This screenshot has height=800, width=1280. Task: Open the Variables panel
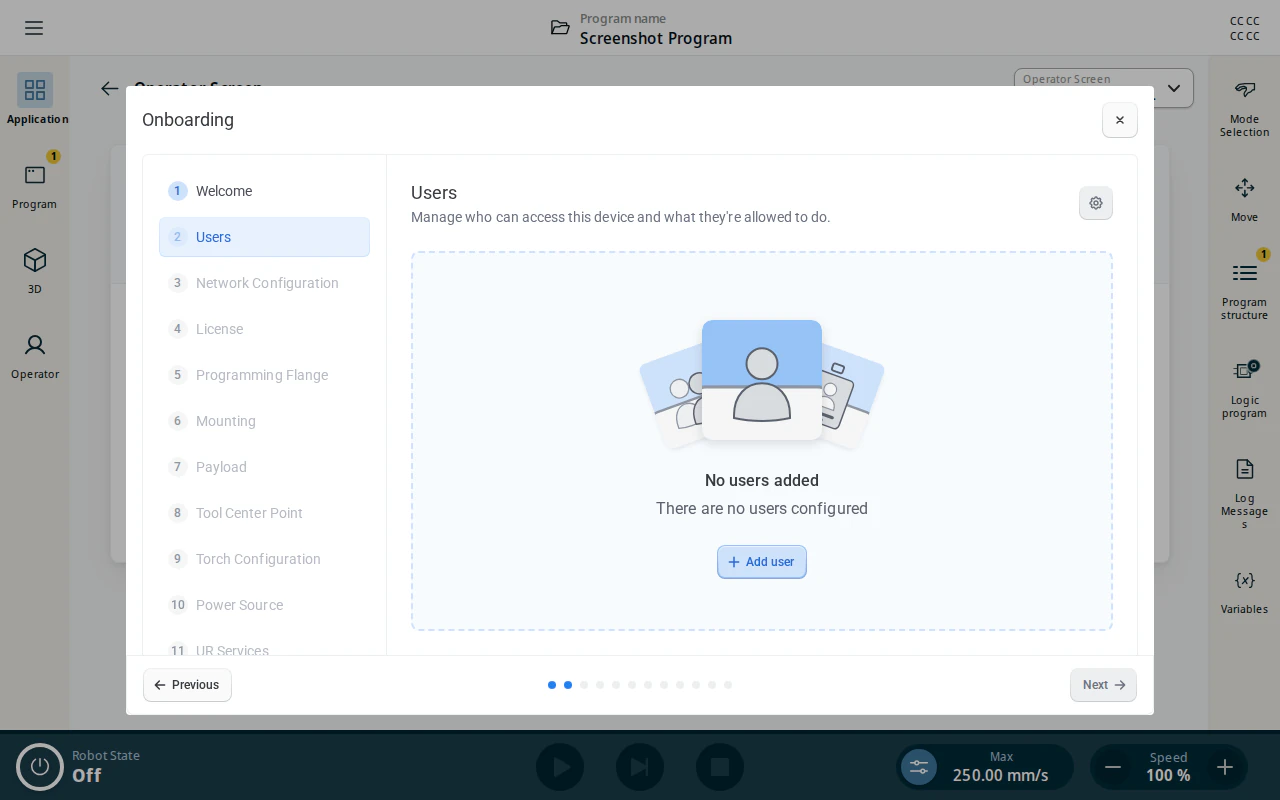(x=1244, y=592)
